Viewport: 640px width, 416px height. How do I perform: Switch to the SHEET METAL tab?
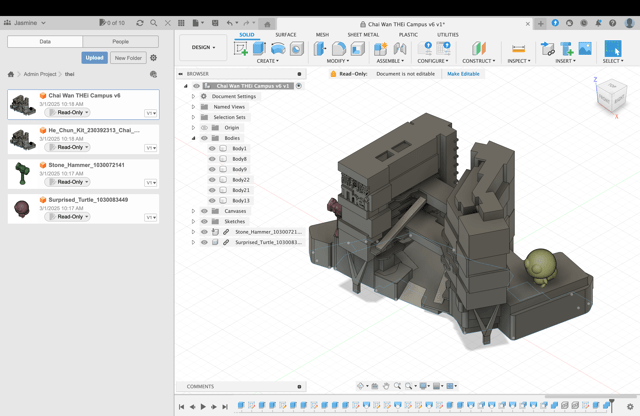coord(363,35)
